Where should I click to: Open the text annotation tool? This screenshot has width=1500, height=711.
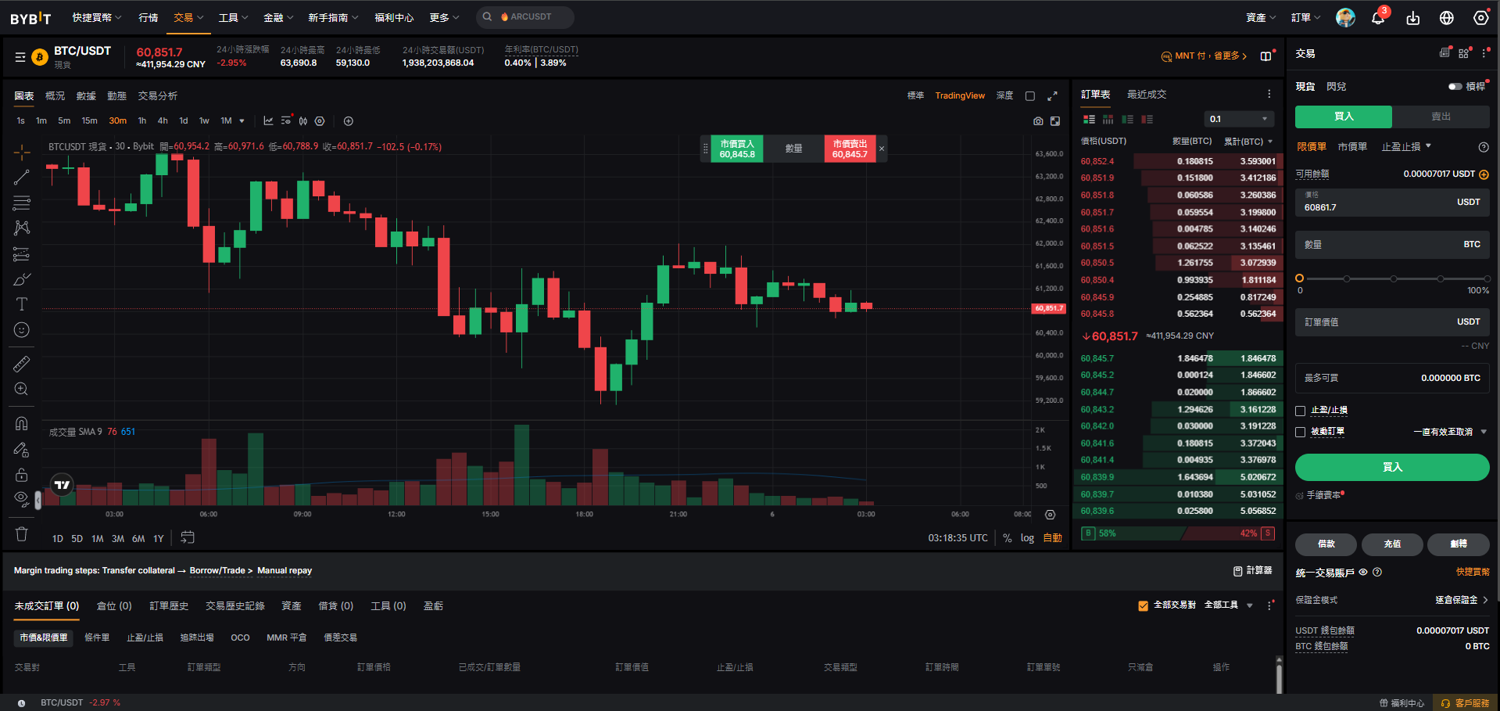(21, 304)
